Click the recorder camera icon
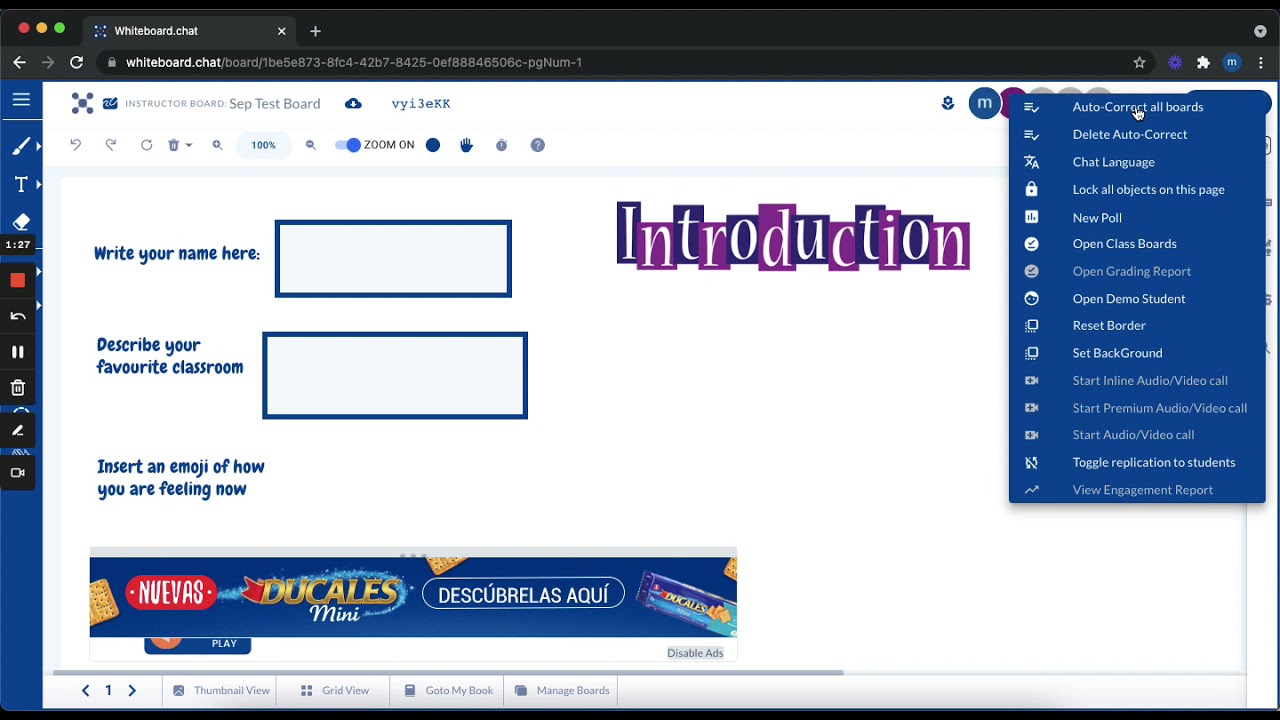The height and width of the screenshot is (720, 1280). [18, 472]
